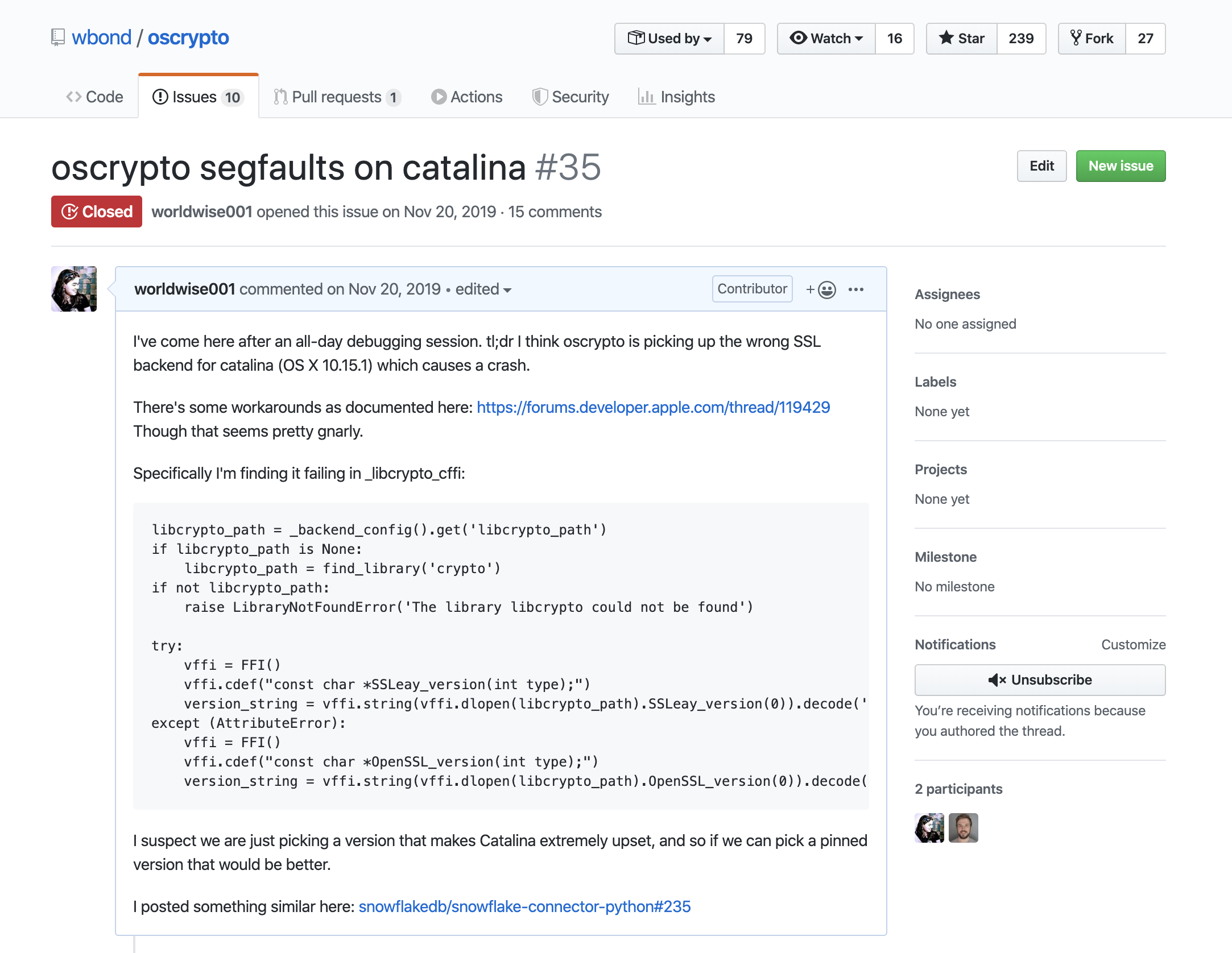The height and width of the screenshot is (953, 1232).
Task: Click the Insights graph icon
Action: point(646,97)
